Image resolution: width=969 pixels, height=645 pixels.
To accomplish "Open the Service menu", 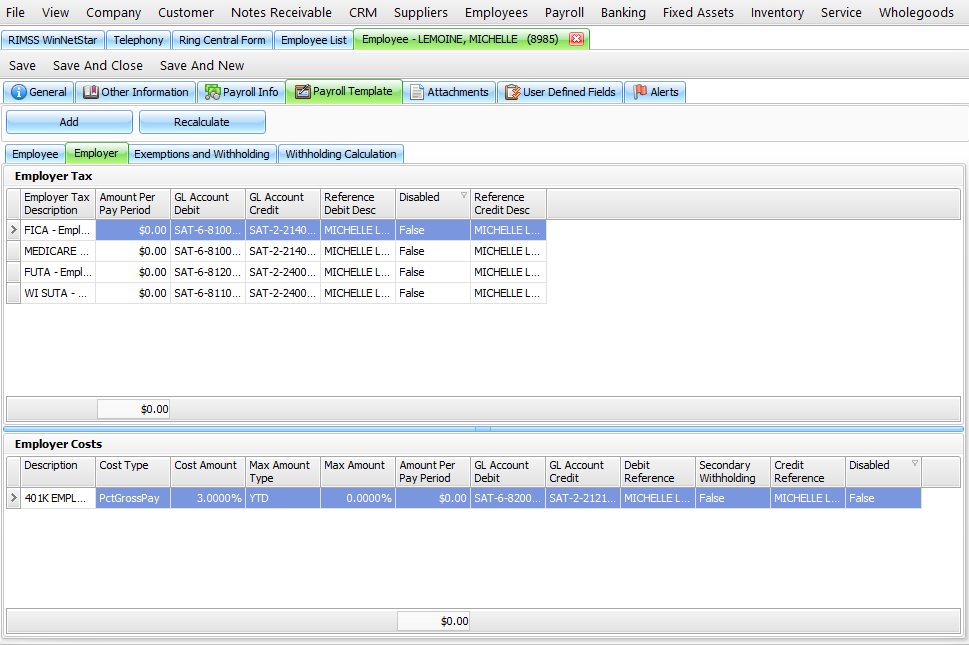I will (x=841, y=12).
